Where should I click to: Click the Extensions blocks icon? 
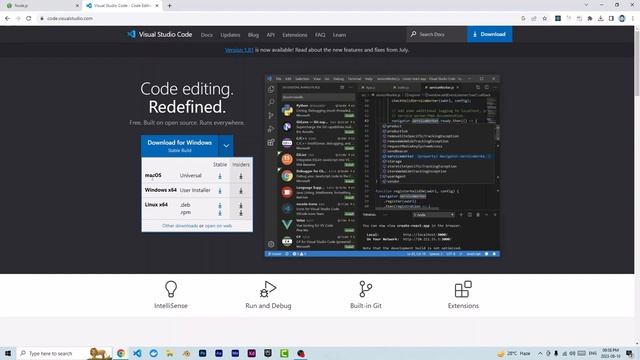coord(463,289)
